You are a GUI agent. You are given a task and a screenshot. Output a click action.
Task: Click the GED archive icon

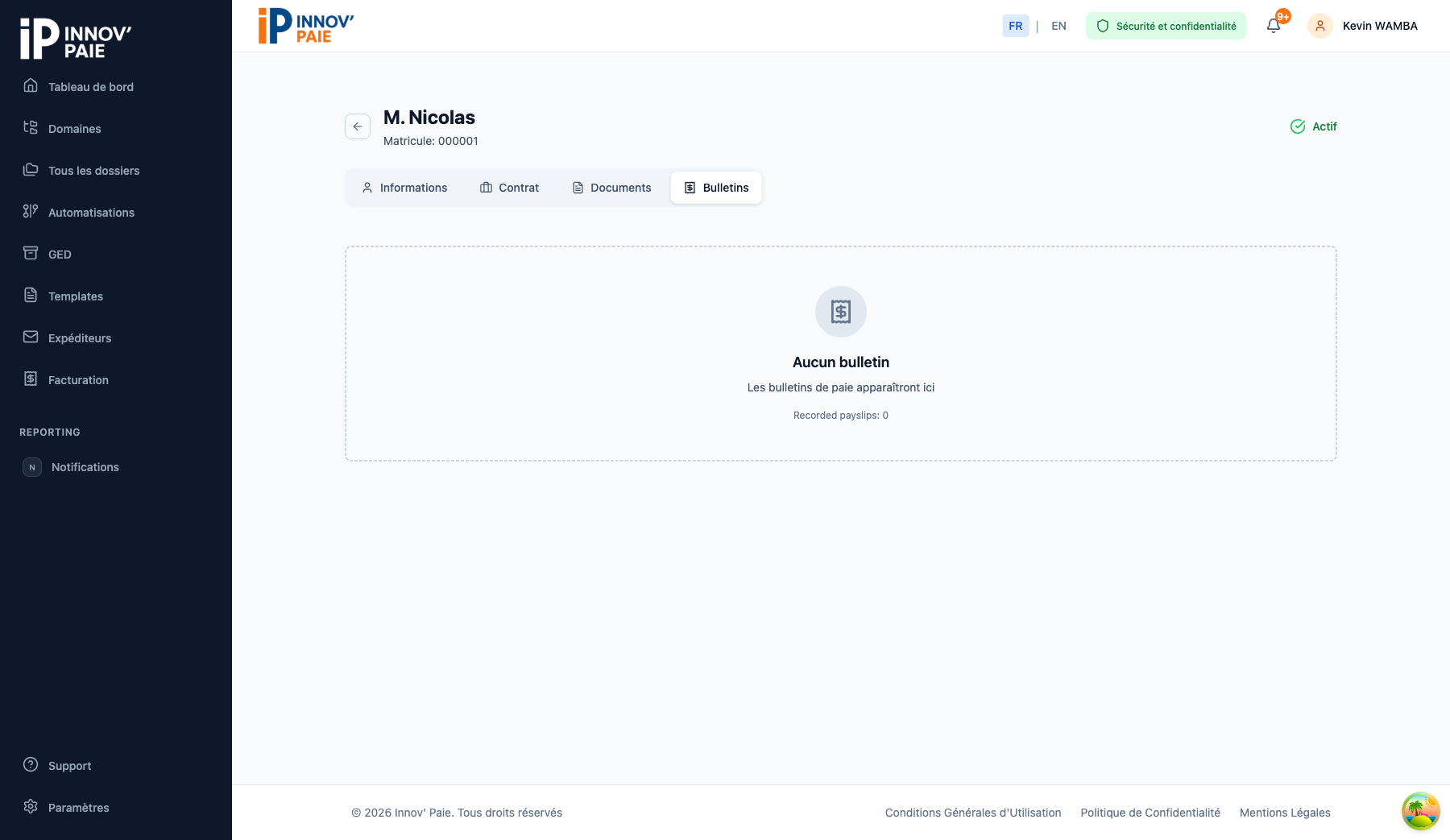click(31, 253)
